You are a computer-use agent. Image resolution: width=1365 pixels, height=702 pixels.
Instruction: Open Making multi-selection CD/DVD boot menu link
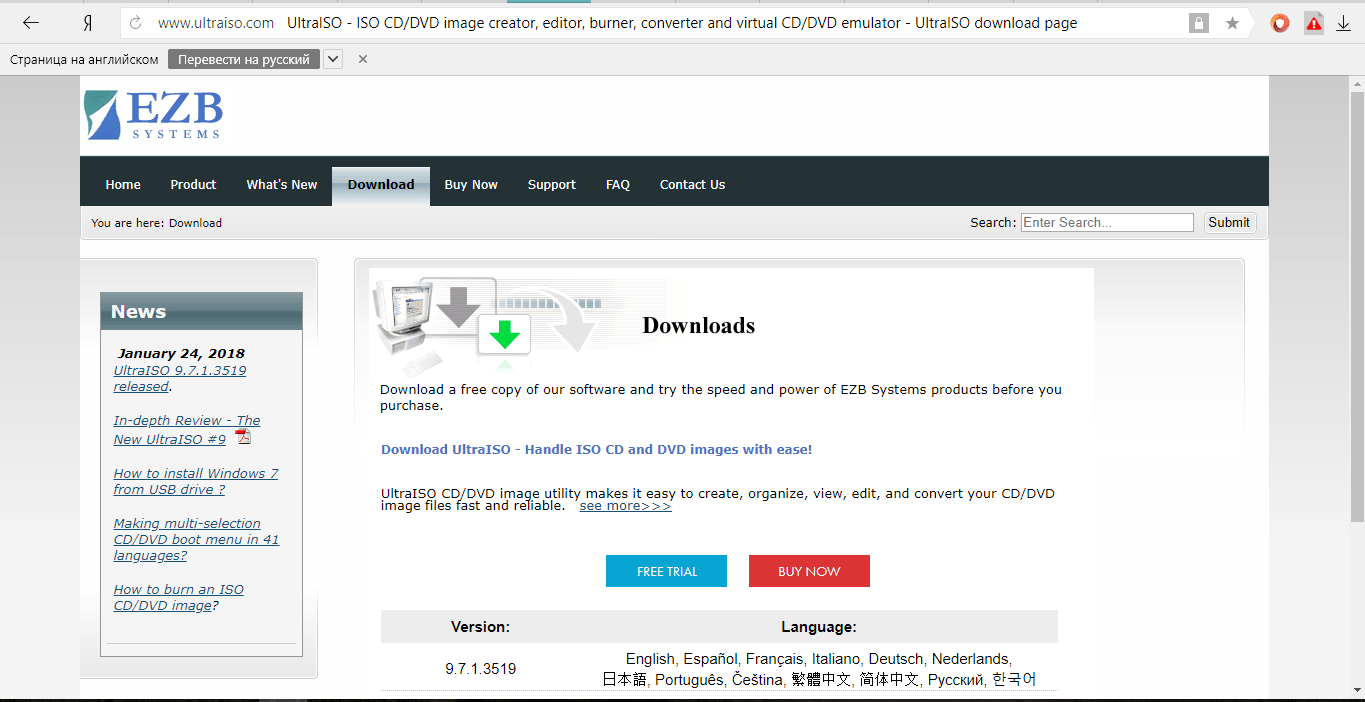(x=196, y=539)
